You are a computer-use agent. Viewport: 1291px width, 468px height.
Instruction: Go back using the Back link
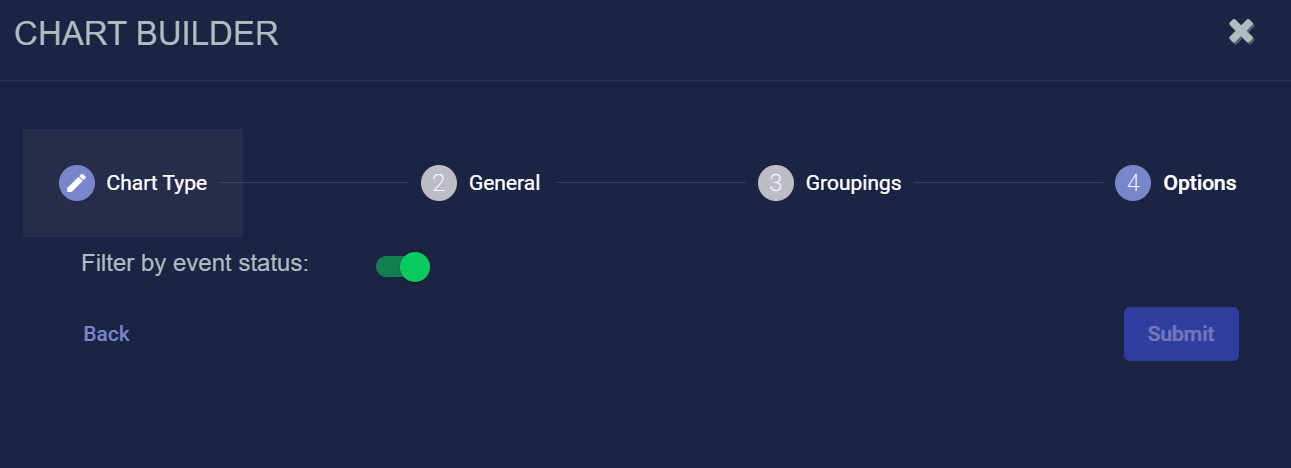point(106,334)
